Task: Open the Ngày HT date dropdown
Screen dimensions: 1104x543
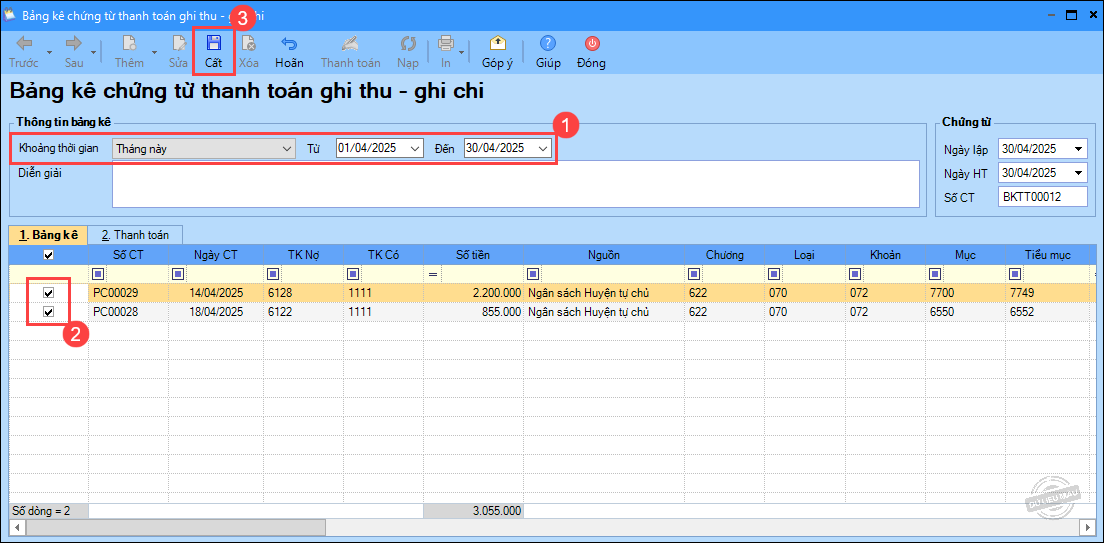Action: (x=1079, y=173)
